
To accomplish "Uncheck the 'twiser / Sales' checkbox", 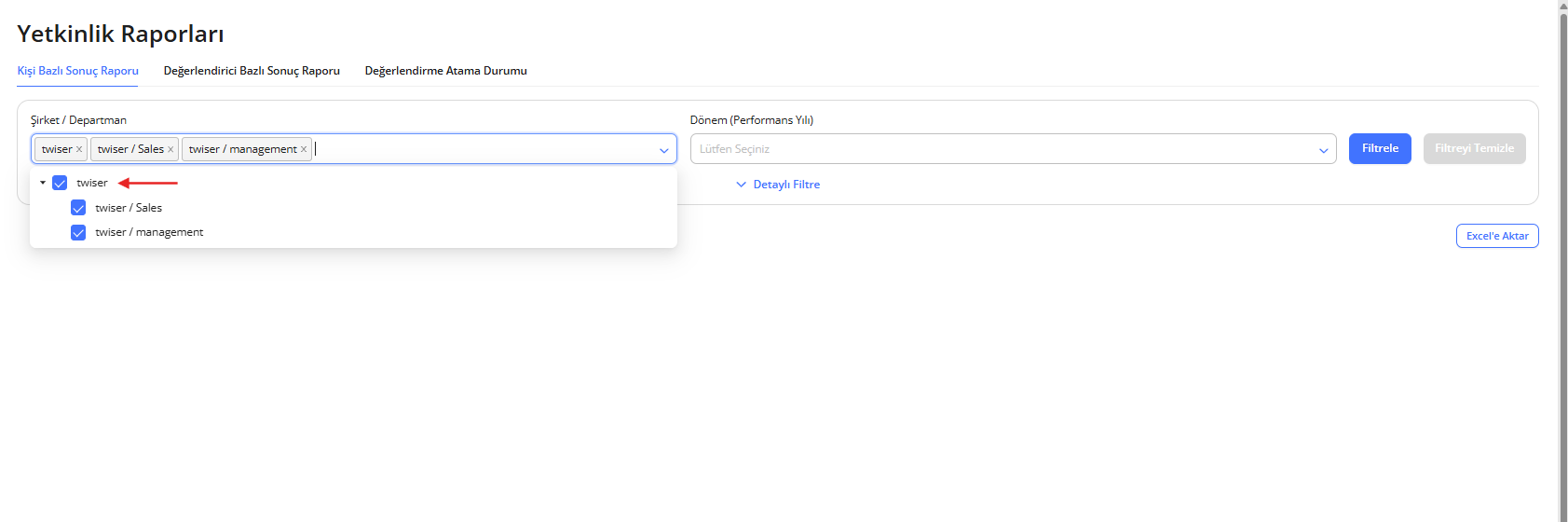I will click(78, 208).
